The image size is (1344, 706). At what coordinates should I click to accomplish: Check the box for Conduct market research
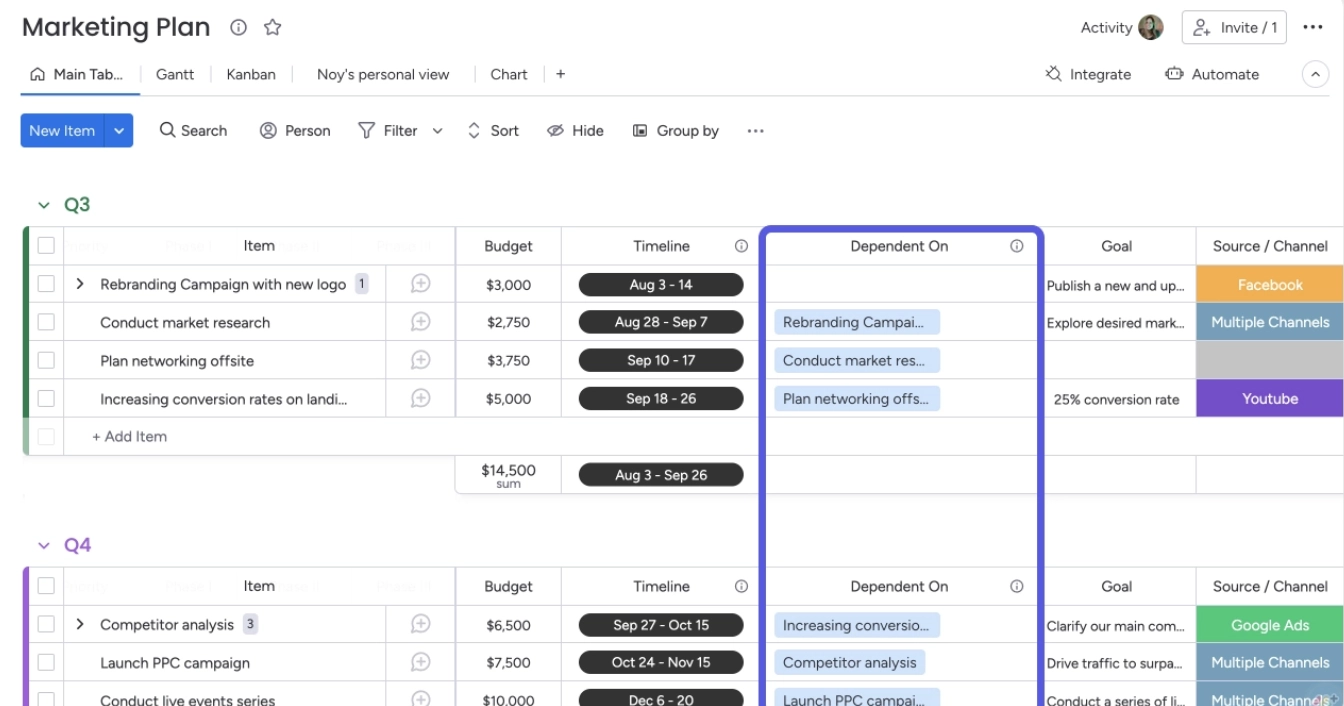pyautogui.click(x=46, y=322)
